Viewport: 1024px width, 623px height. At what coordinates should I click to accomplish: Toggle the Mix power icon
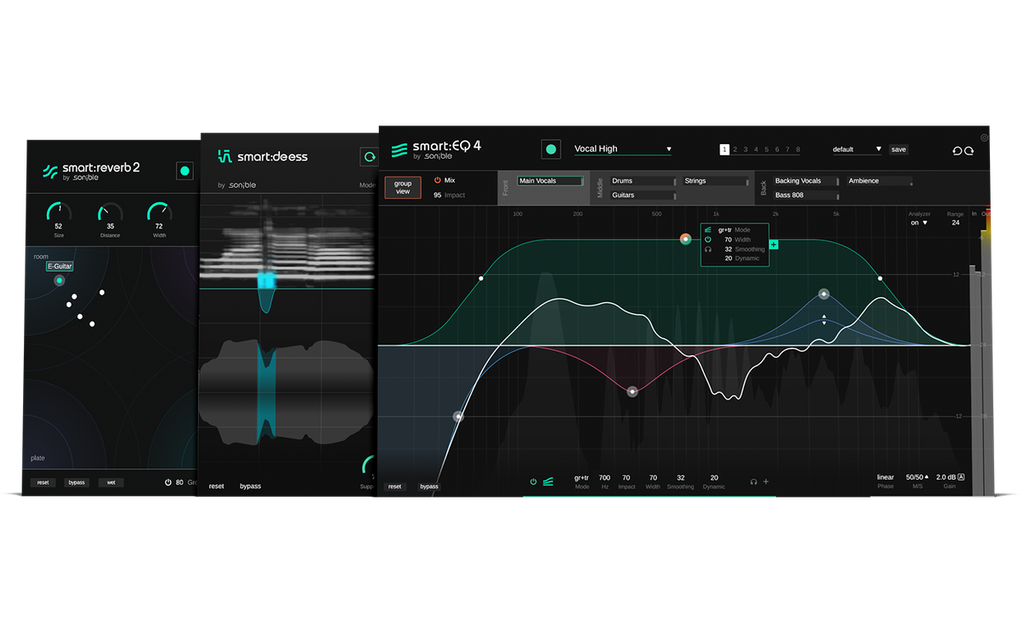pyautogui.click(x=438, y=180)
